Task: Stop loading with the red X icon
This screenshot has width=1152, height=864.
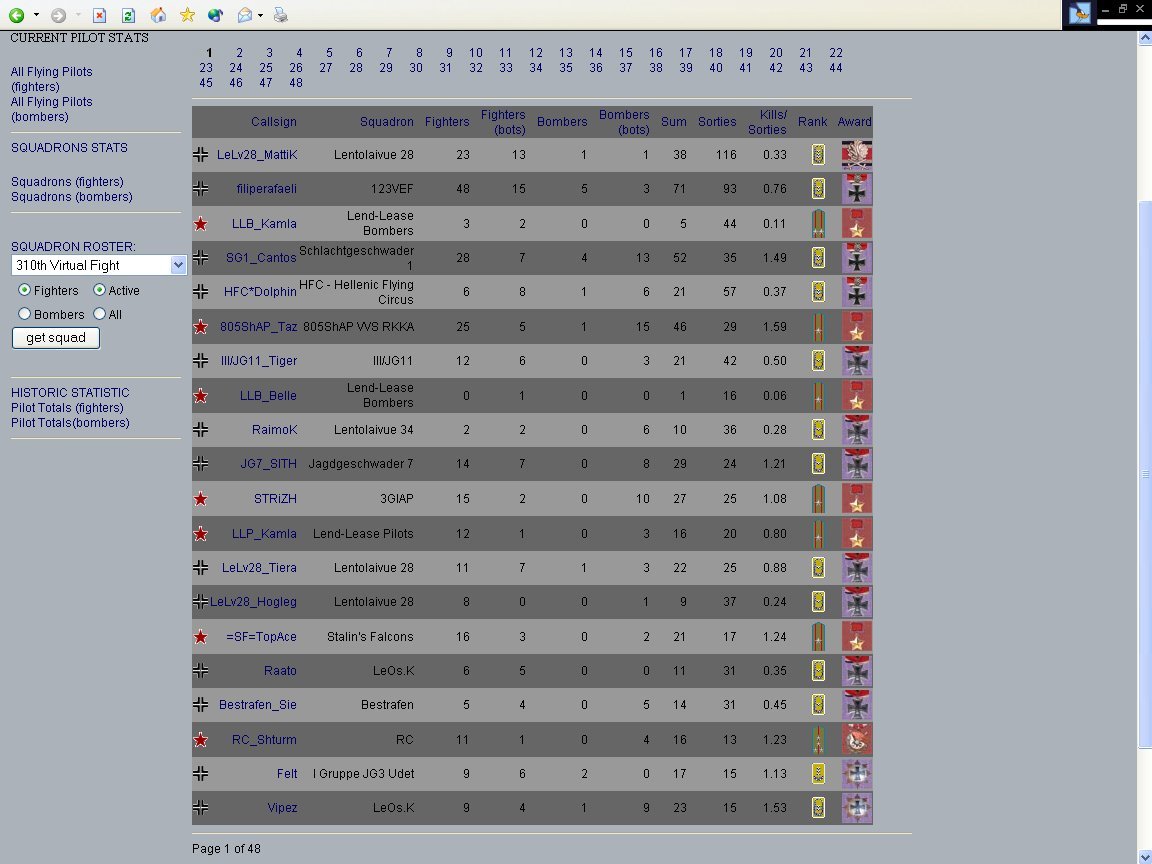Action: [x=100, y=15]
